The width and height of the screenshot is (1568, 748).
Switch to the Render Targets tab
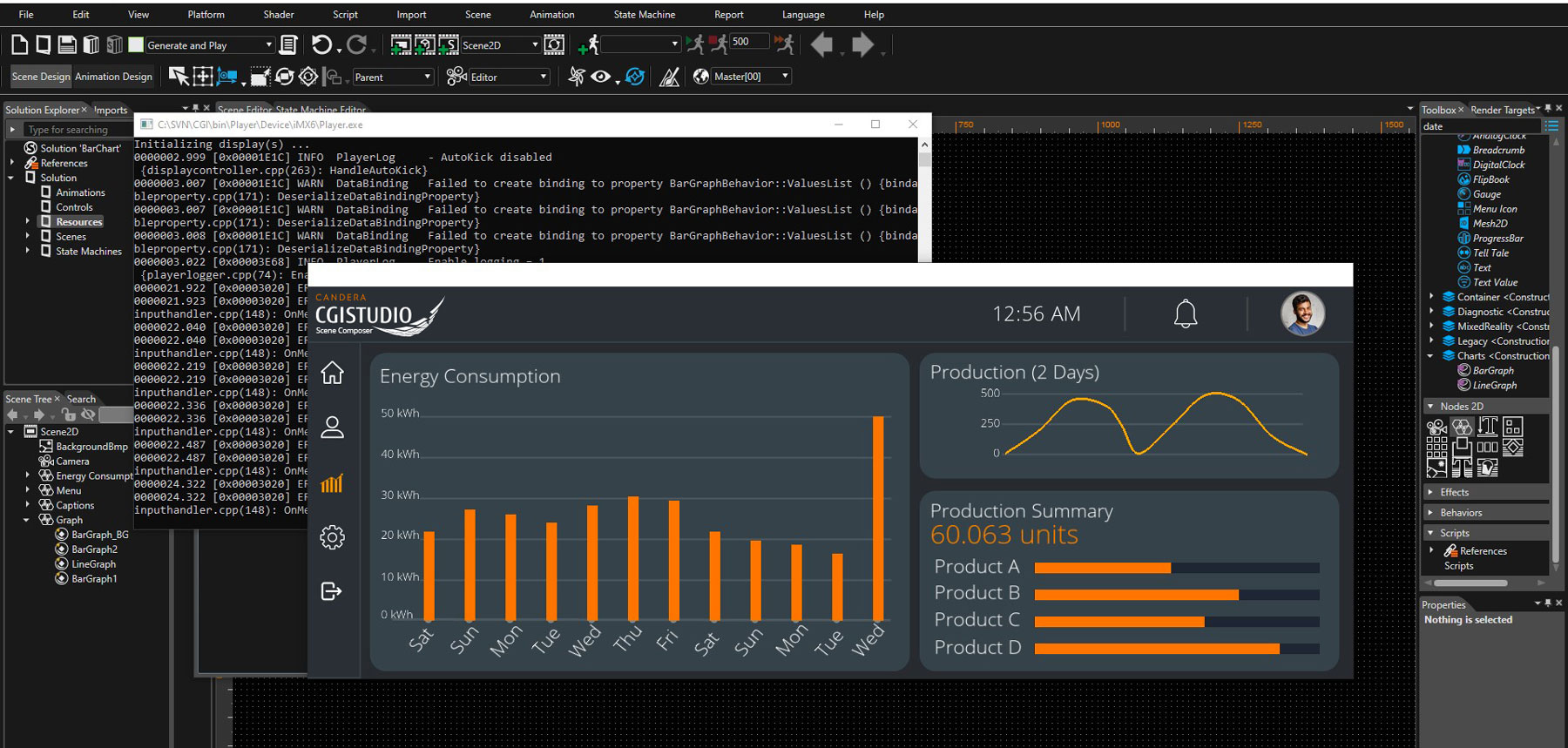tap(1502, 110)
